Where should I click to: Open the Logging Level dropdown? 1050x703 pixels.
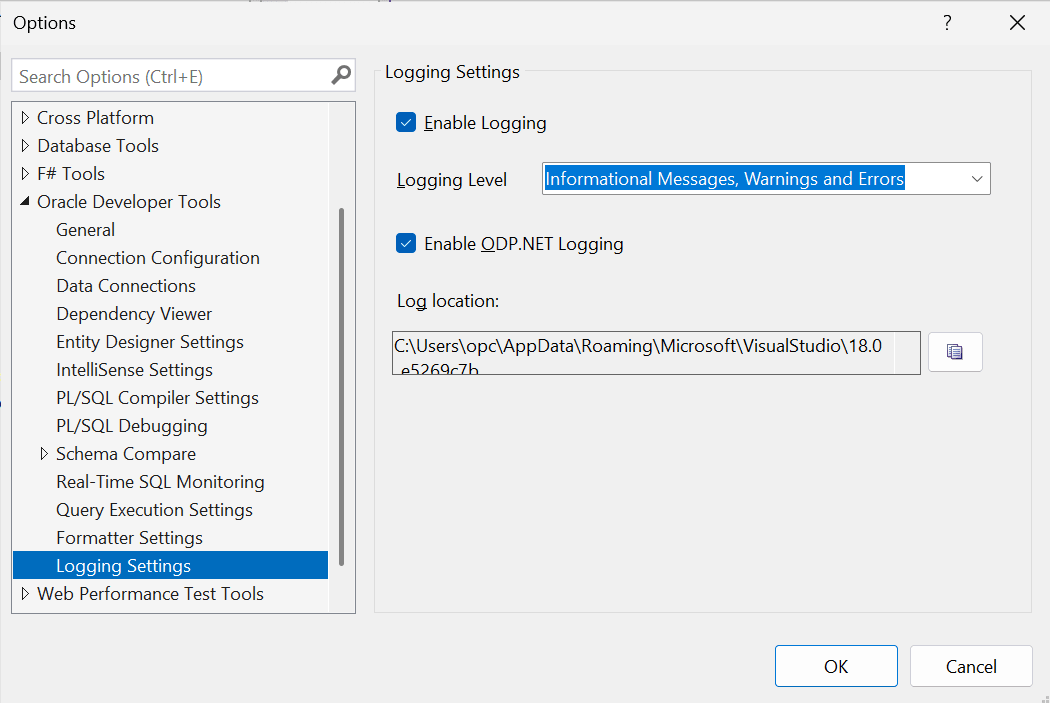point(977,178)
